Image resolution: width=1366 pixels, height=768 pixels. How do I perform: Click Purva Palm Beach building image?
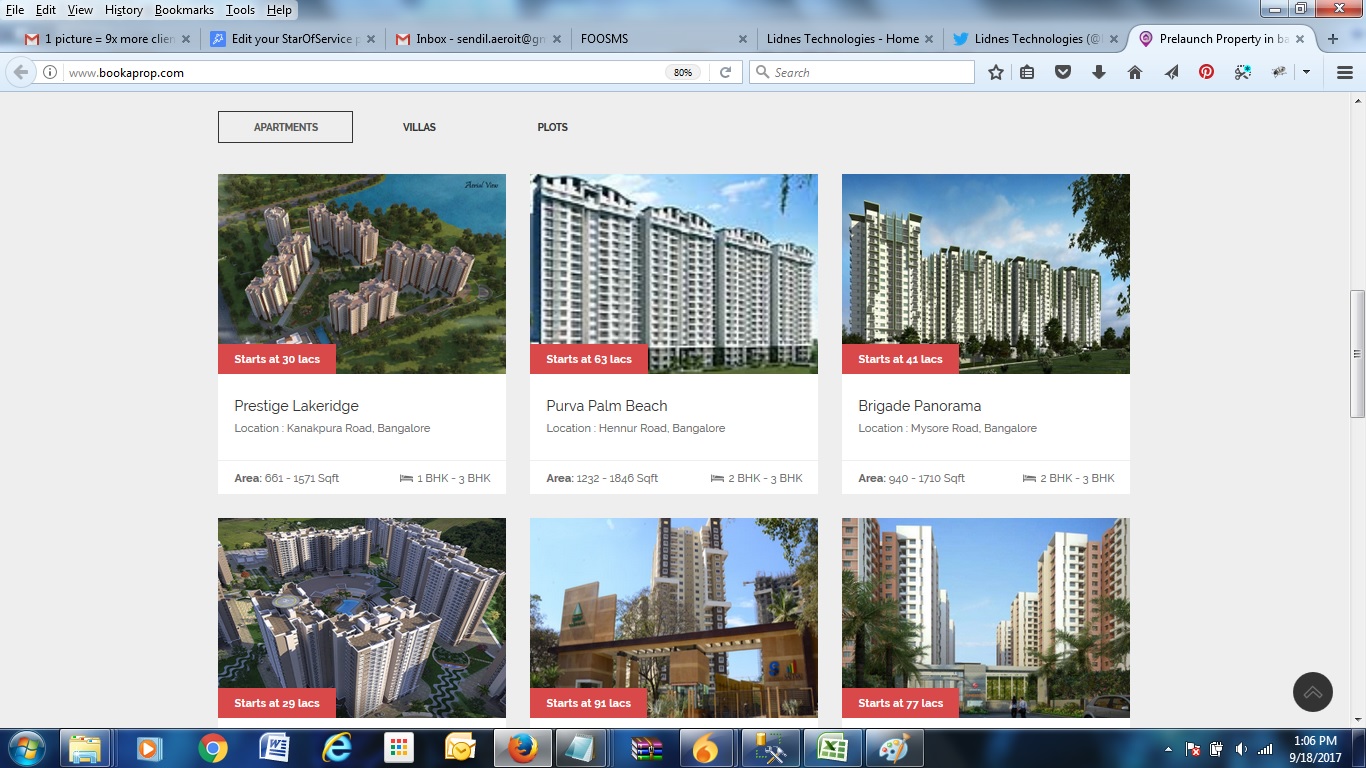click(x=674, y=274)
